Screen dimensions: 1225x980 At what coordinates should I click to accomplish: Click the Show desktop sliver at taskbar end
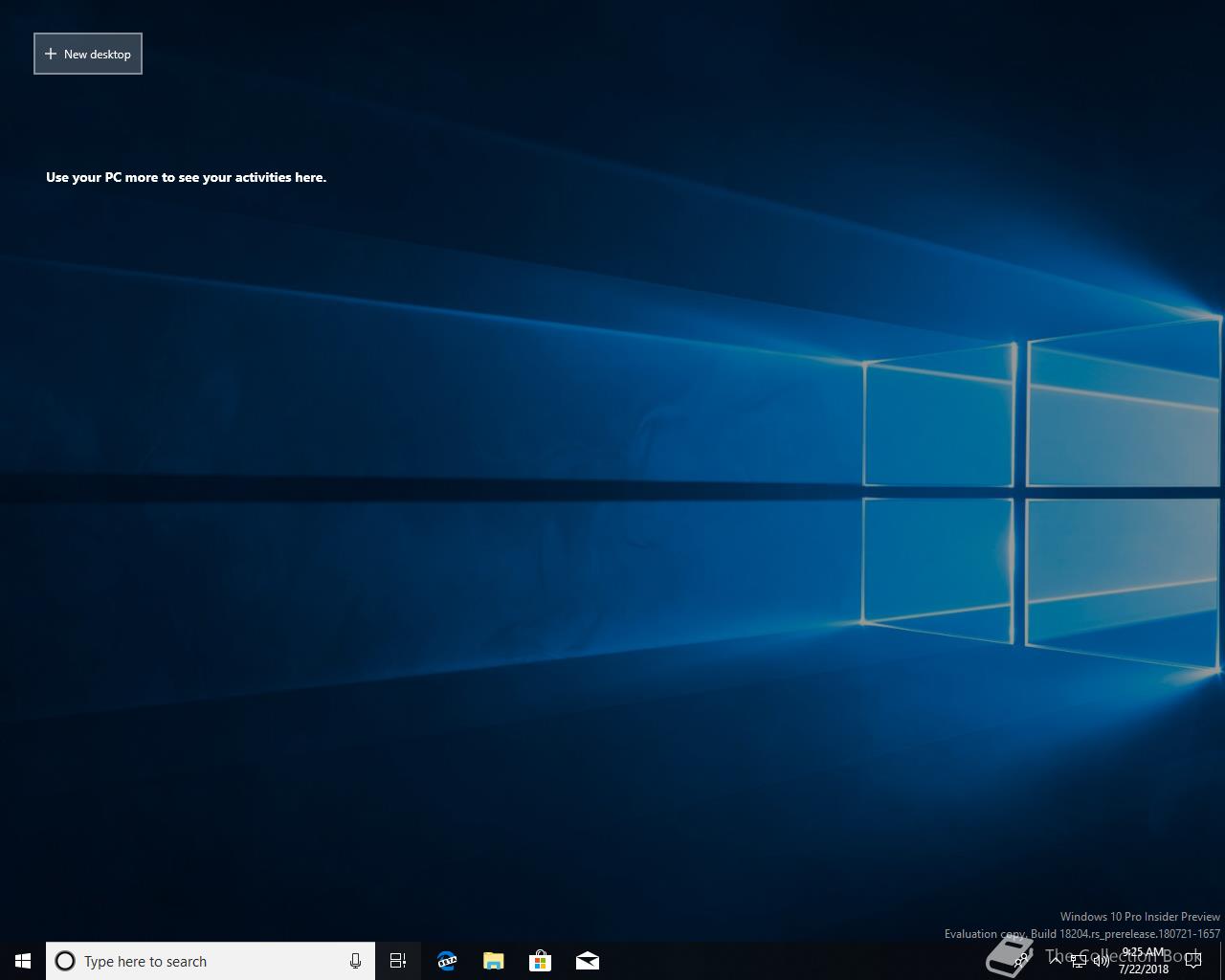(x=1222, y=961)
